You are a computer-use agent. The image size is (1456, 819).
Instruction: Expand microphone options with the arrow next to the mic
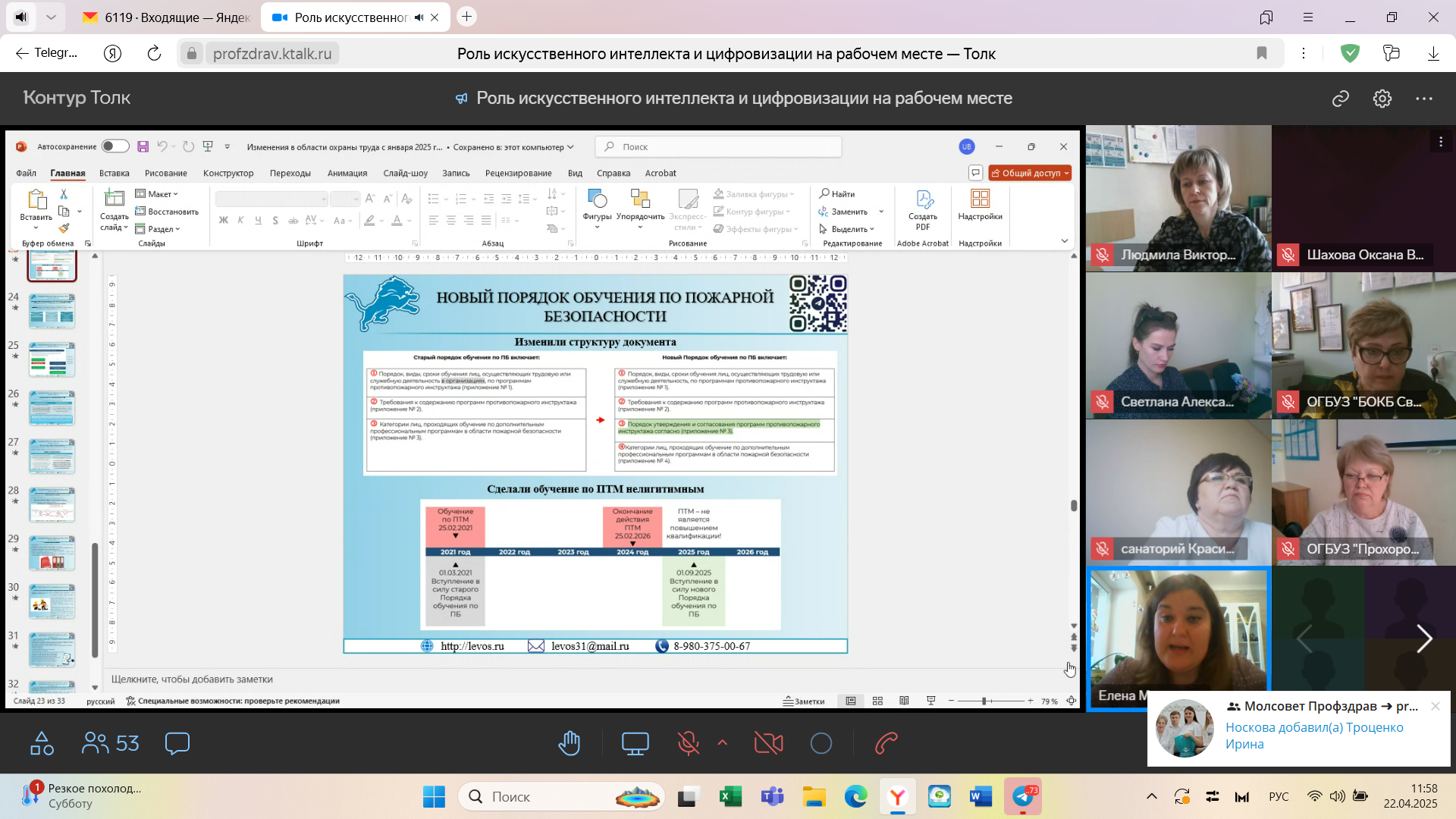(722, 743)
